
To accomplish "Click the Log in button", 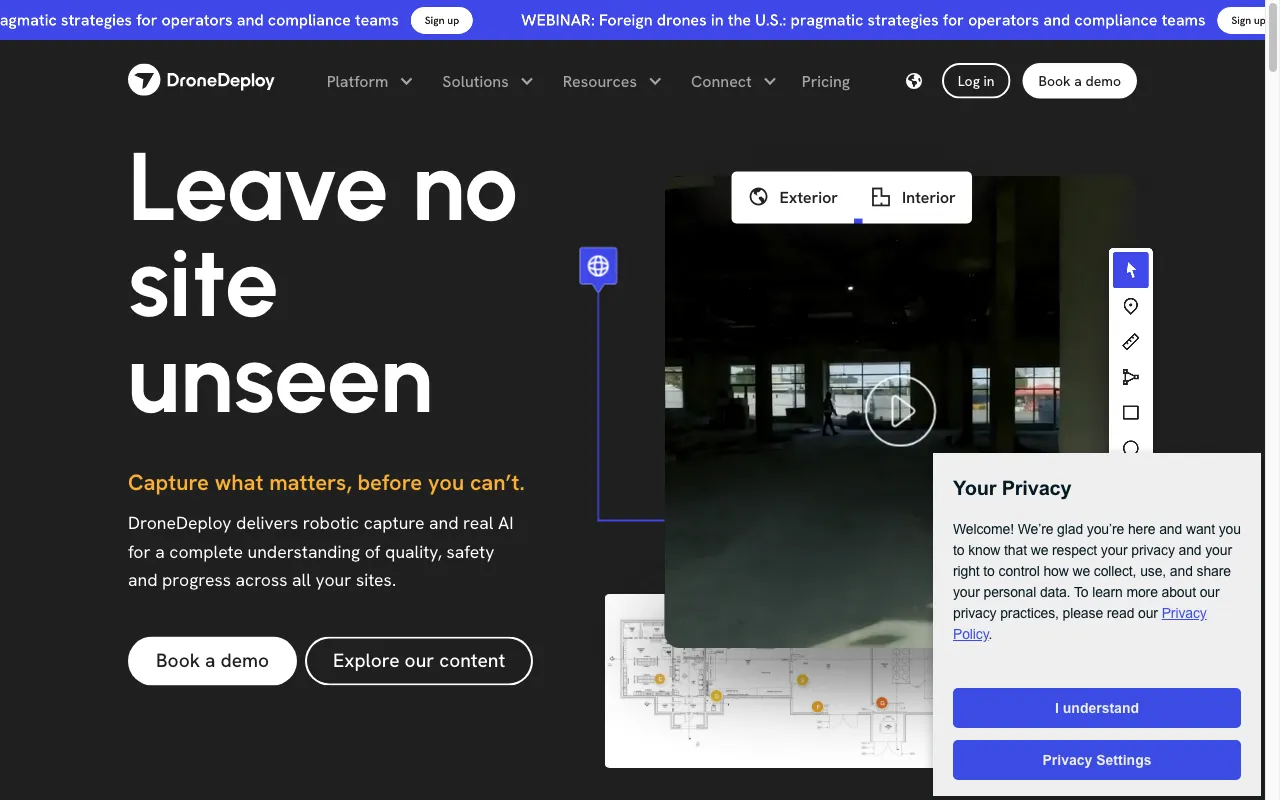I will click(x=976, y=81).
